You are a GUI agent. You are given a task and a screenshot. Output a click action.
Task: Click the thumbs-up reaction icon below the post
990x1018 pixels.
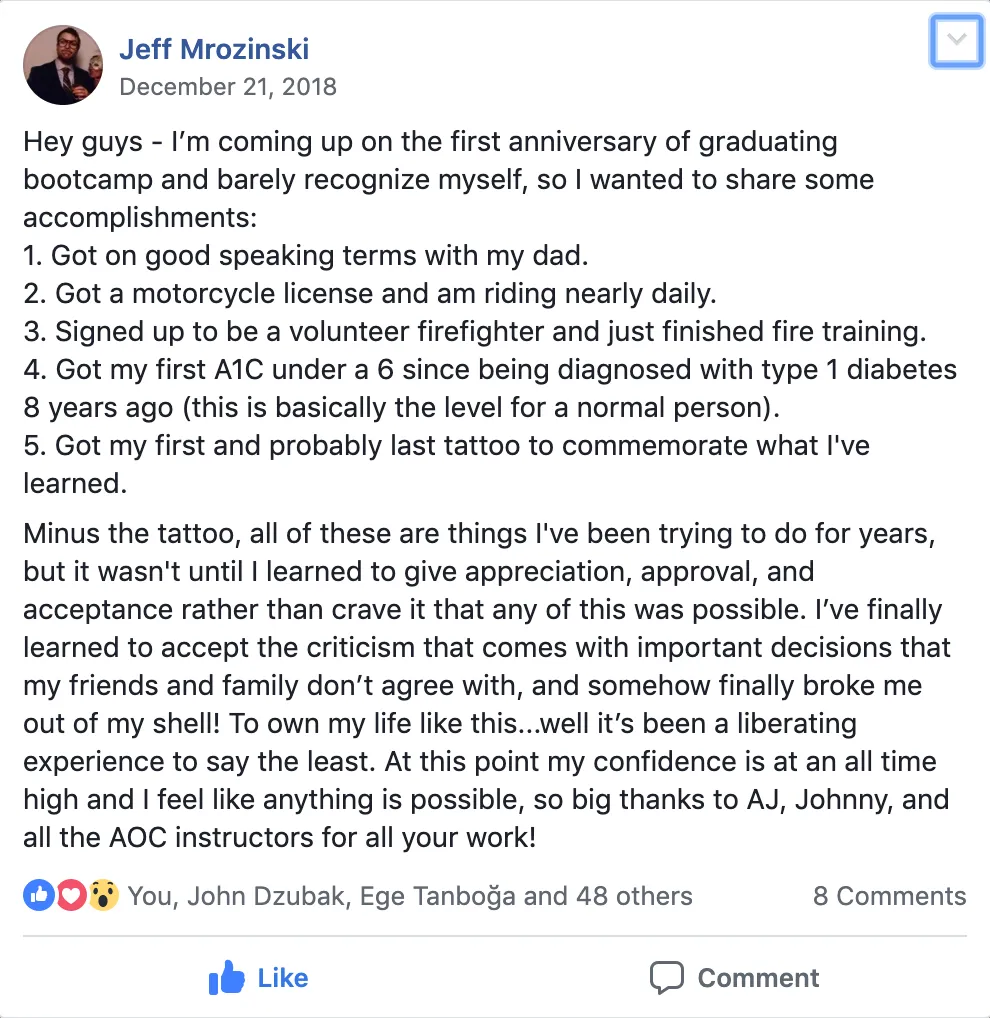[38, 894]
